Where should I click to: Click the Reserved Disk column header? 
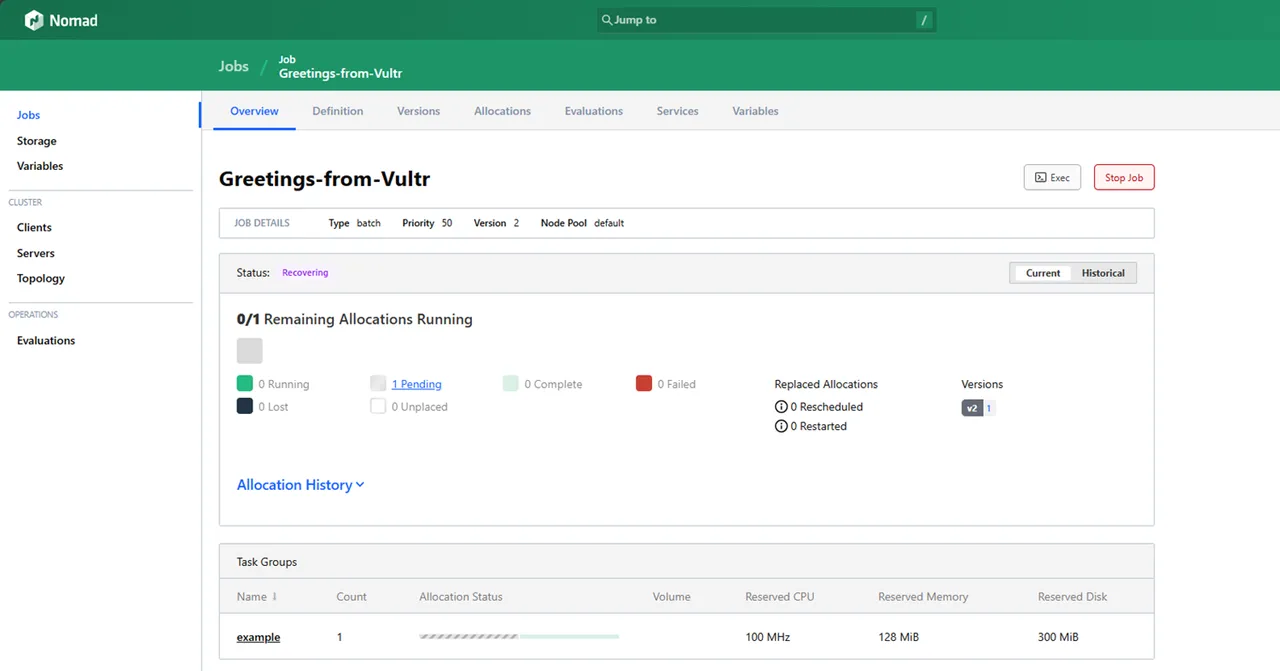coord(1073,597)
